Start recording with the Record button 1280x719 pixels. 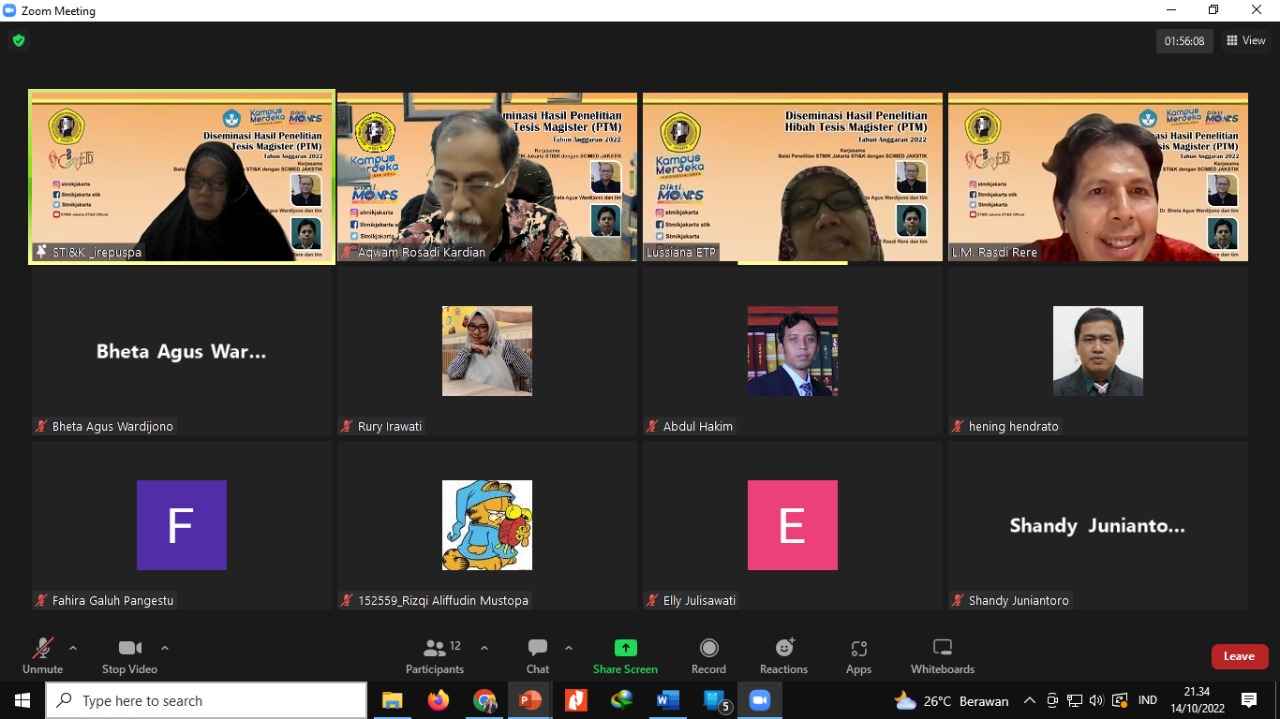[x=709, y=656]
